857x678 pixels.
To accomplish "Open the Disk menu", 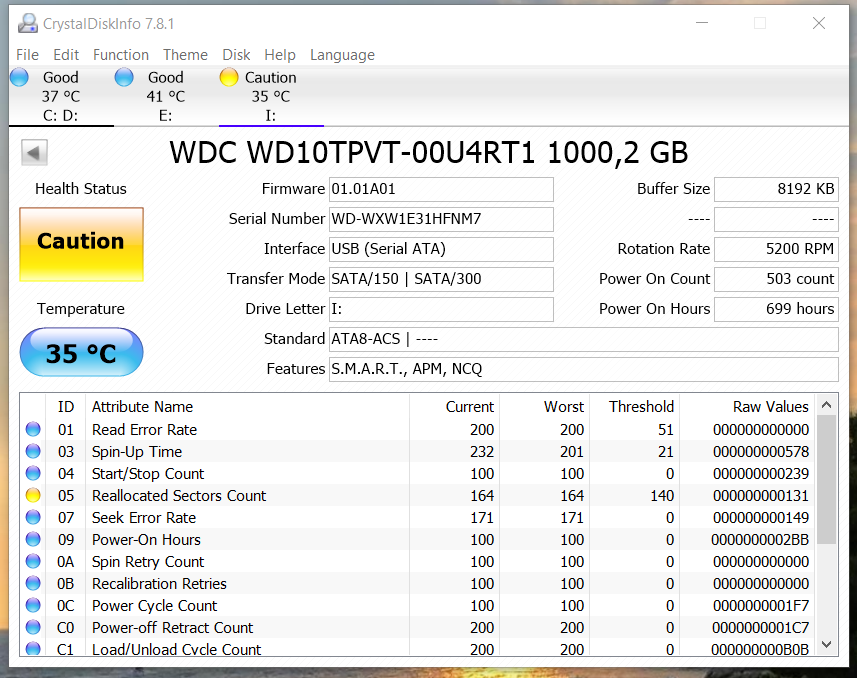I will [x=236, y=55].
